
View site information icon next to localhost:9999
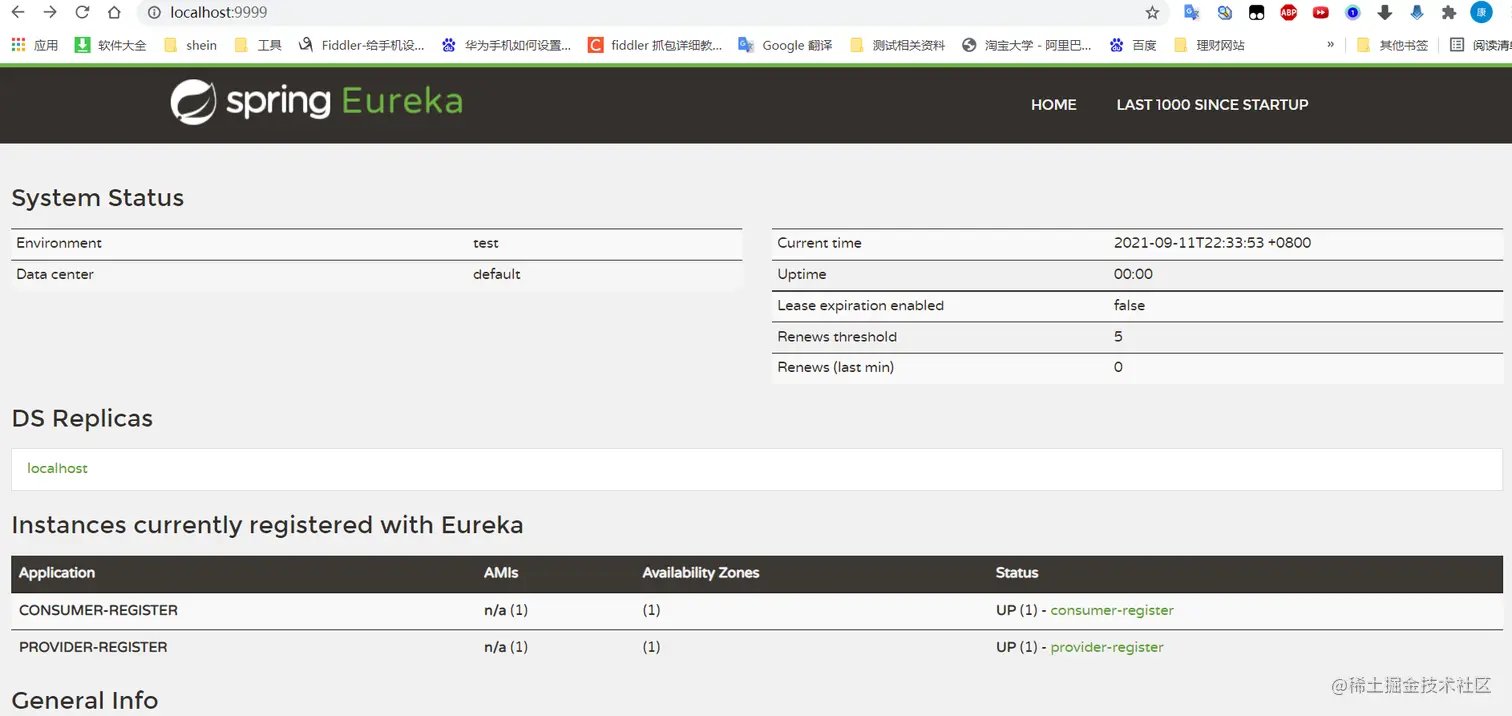click(x=154, y=13)
